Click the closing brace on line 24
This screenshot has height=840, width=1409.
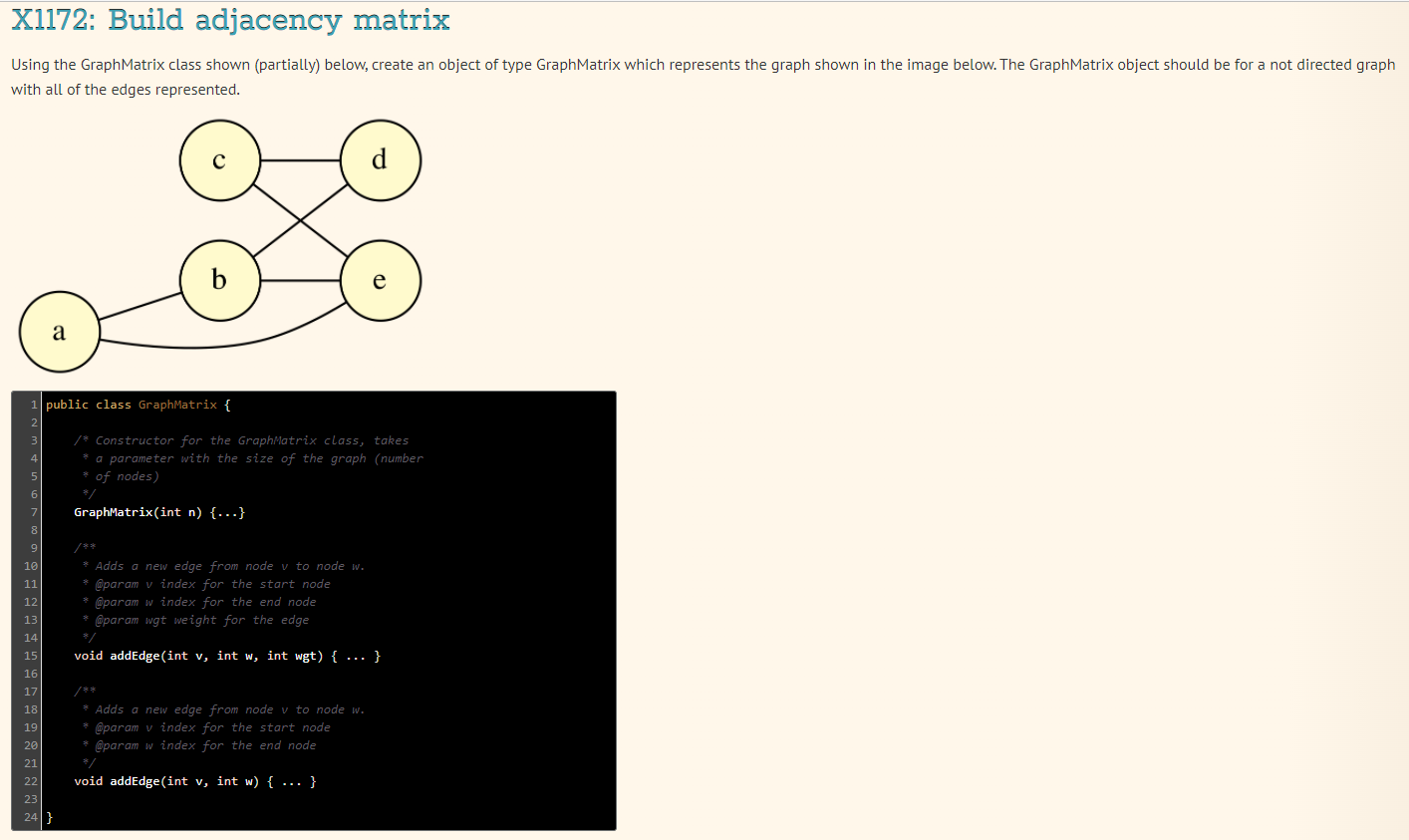click(49, 817)
